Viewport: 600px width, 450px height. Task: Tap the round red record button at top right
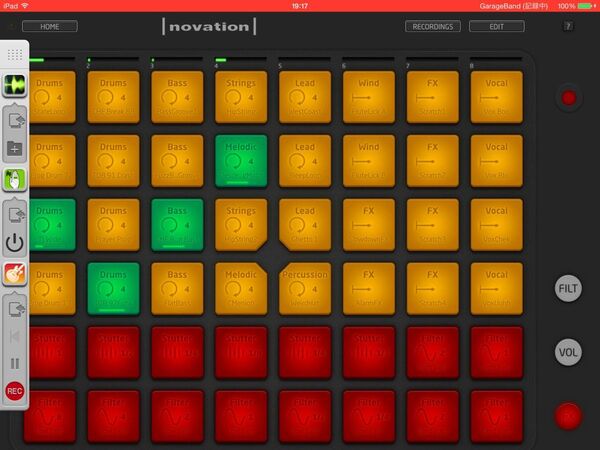[569, 98]
